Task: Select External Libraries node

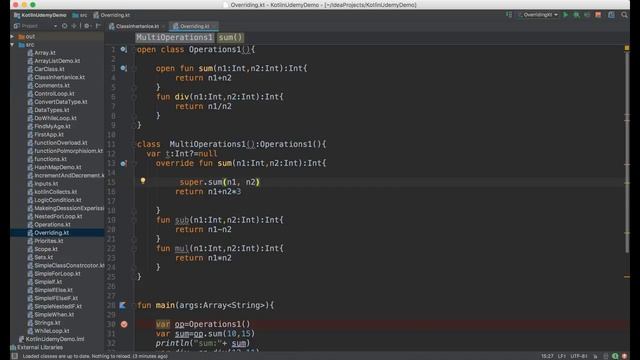Action: click(36, 347)
